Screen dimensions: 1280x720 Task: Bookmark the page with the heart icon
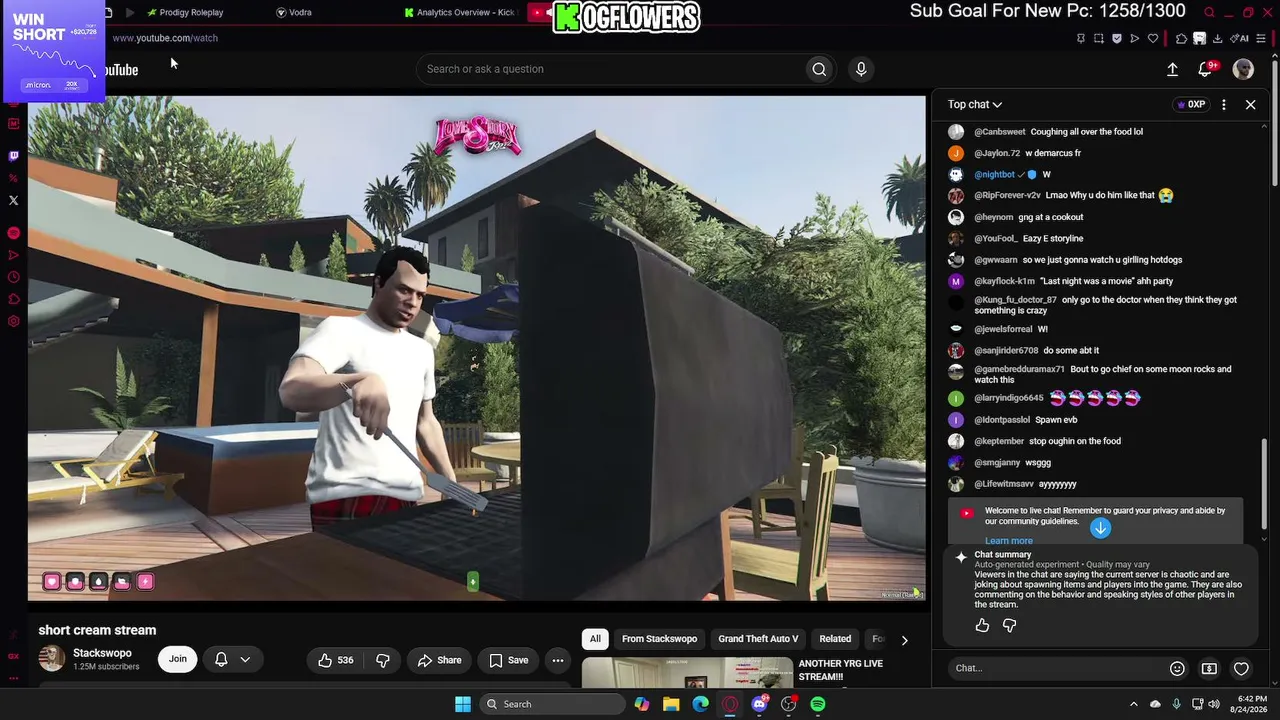tap(1153, 39)
